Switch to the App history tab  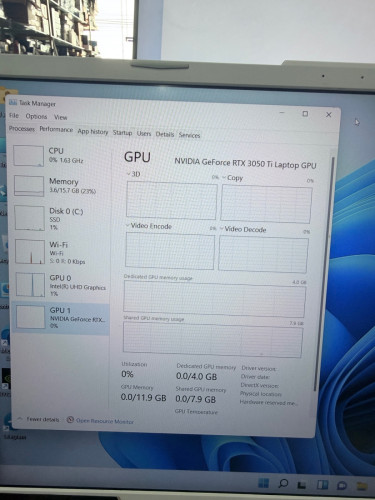(93, 131)
